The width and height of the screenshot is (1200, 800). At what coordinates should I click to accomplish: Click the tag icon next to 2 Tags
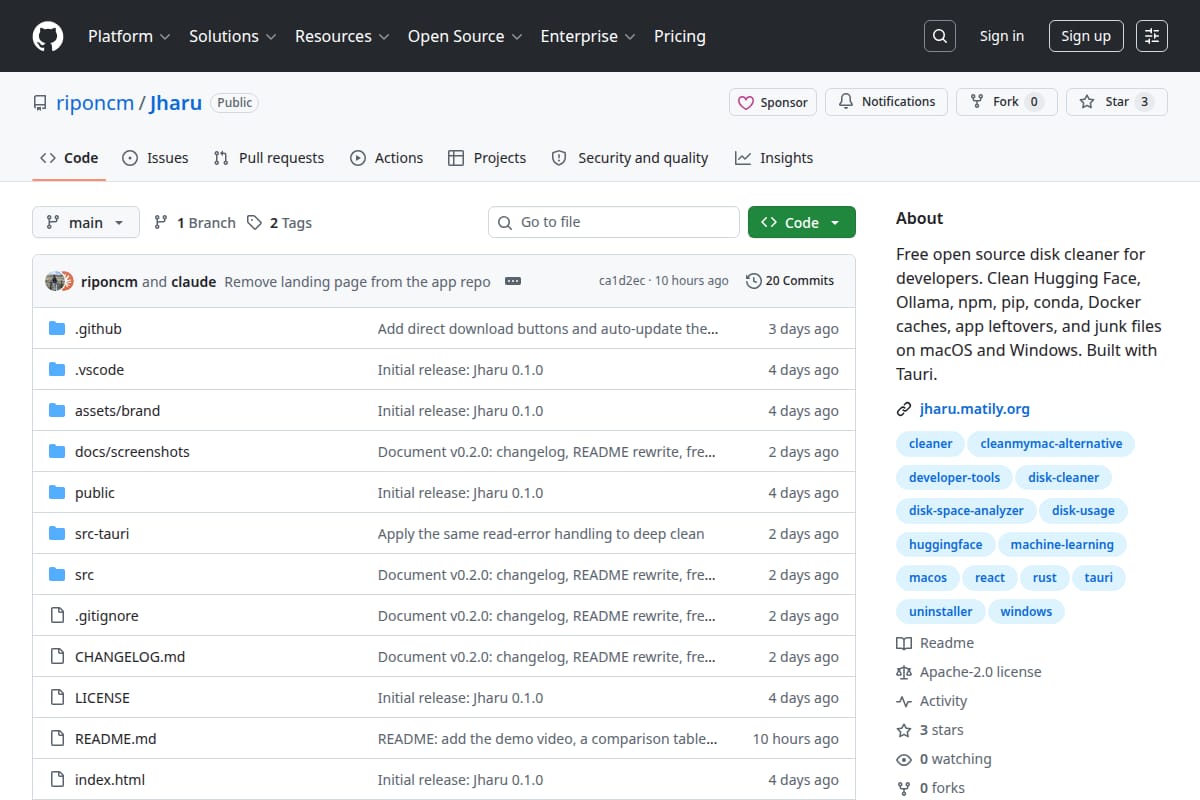pyautogui.click(x=255, y=222)
